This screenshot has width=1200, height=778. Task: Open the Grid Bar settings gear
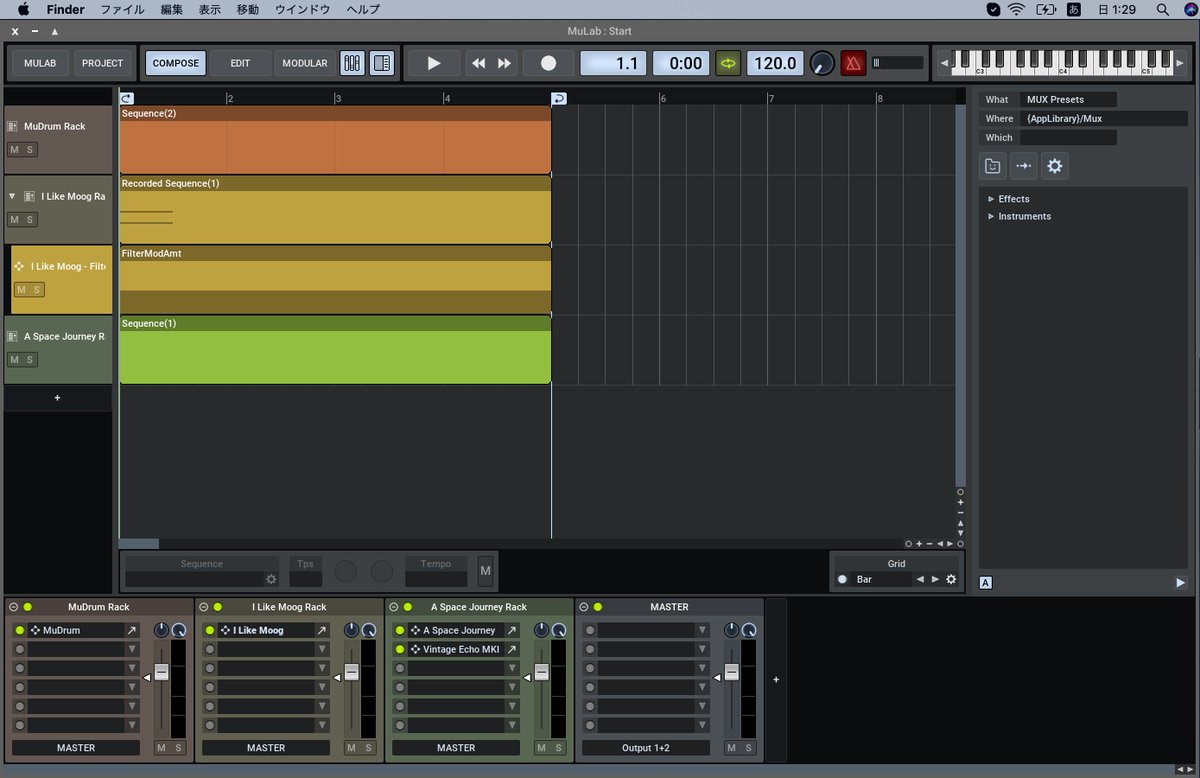(951, 579)
